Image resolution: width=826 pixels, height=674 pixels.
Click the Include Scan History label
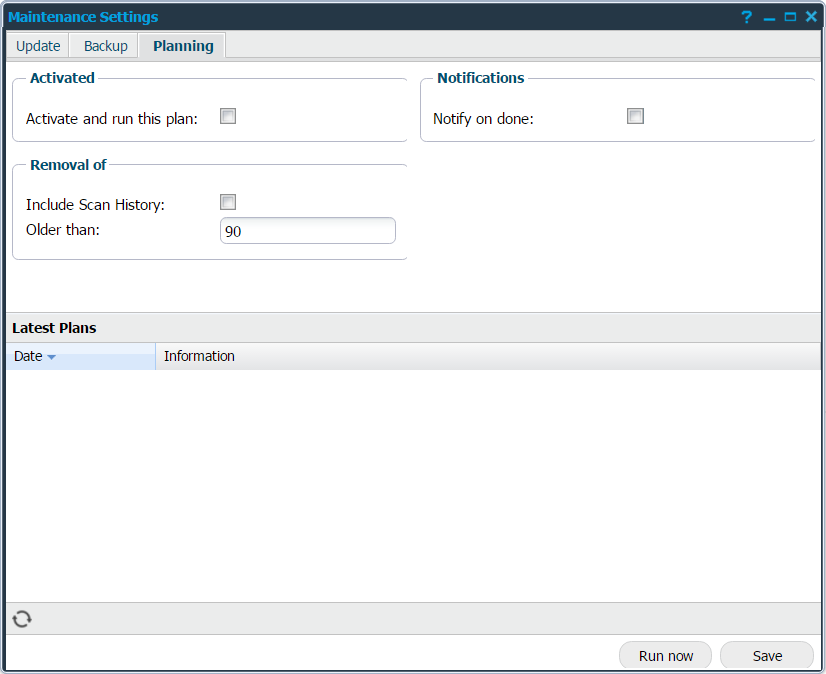tap(95, 204)
